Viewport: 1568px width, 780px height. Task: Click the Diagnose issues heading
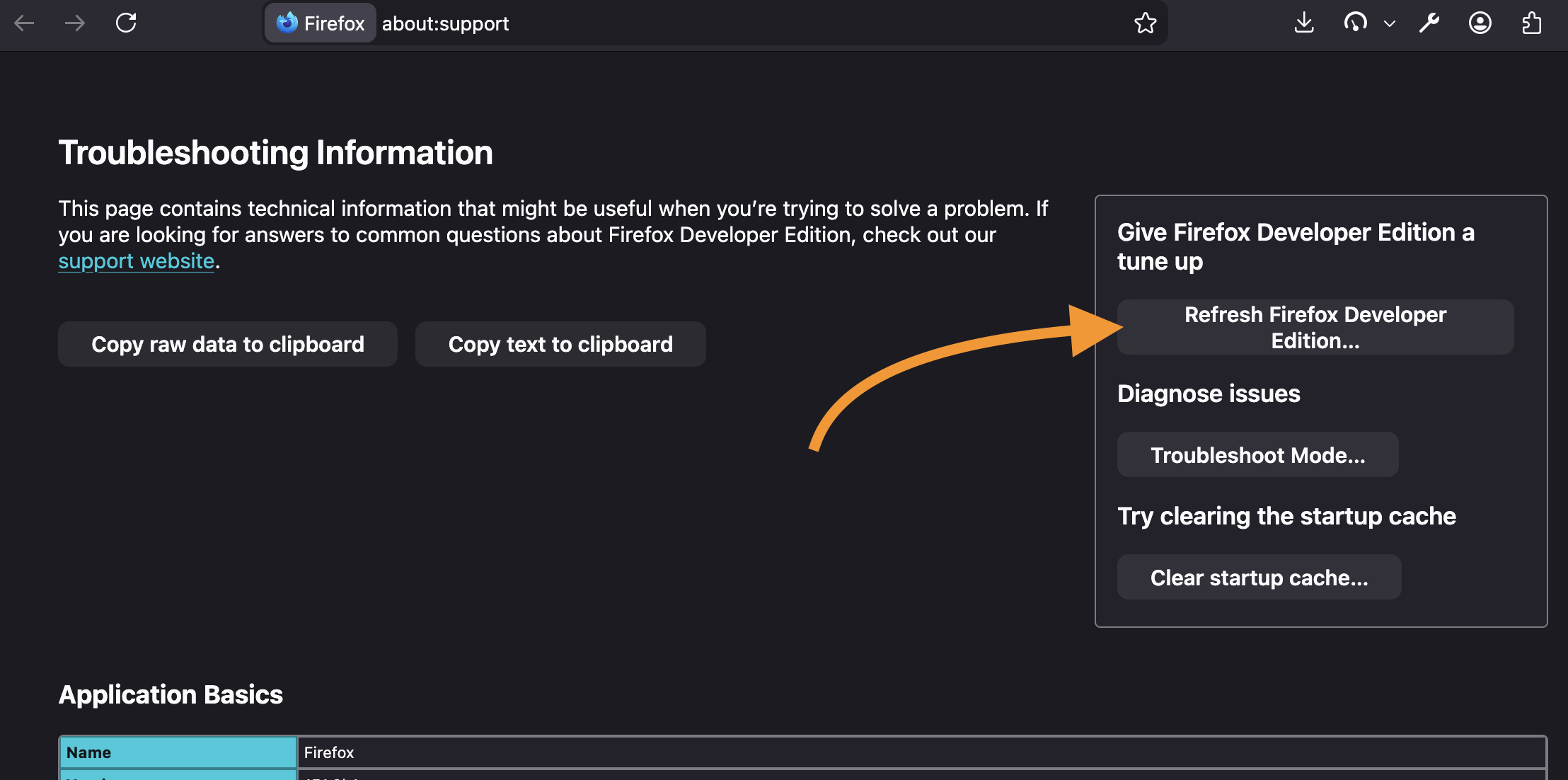tap(1209, 394)
